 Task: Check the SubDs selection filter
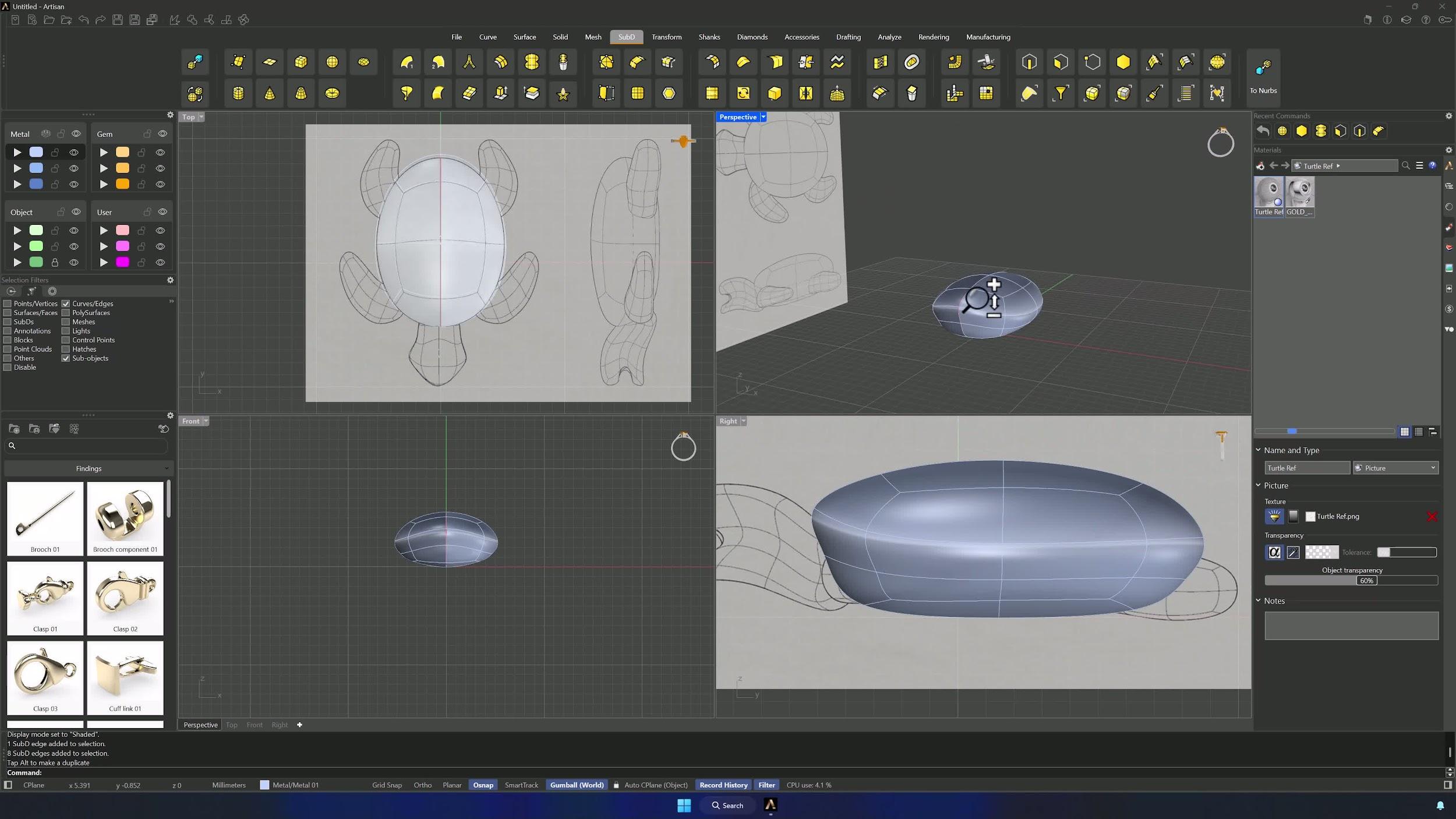tap(8, 322)
